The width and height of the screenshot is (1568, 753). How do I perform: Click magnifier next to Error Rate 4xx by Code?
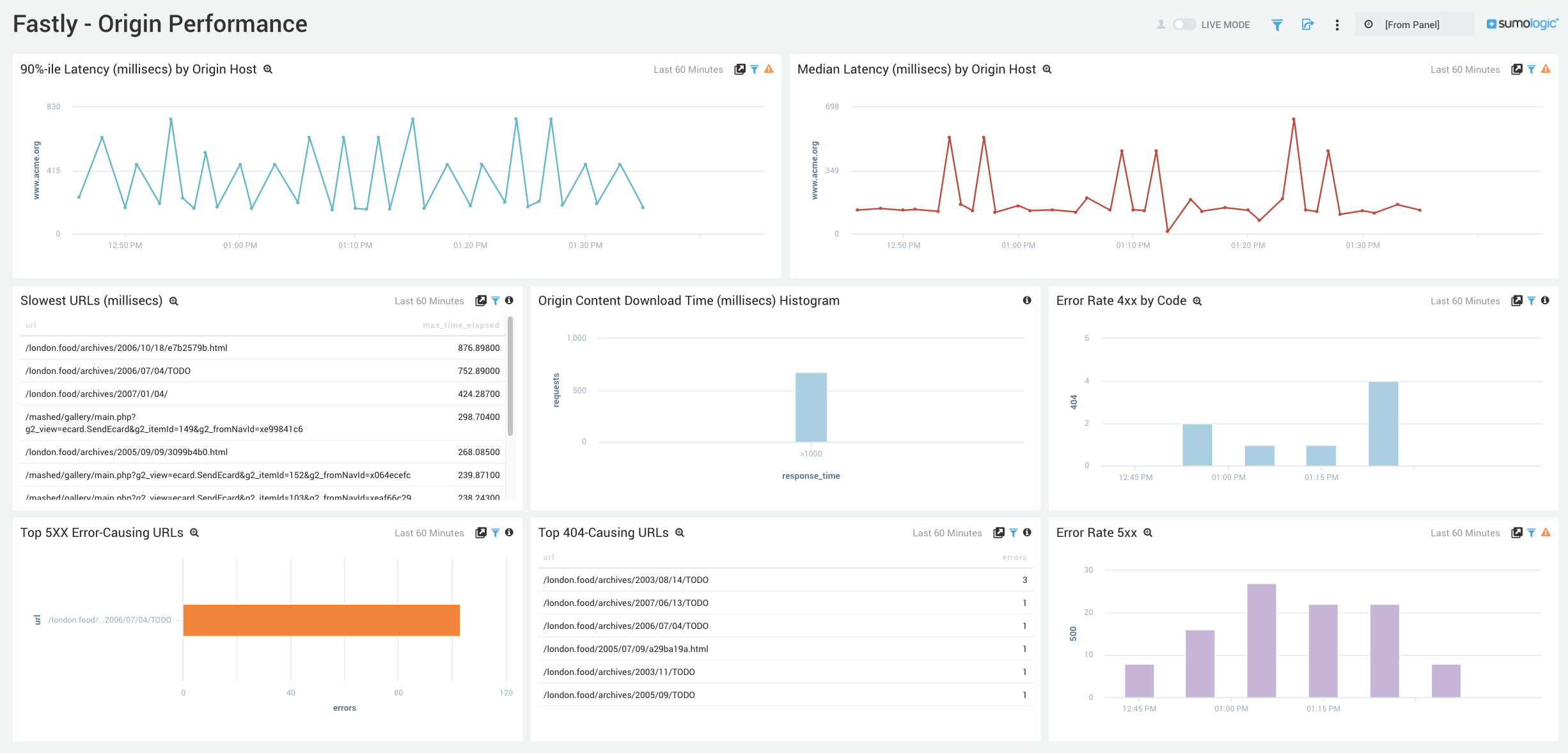[x=1198, y=301]
